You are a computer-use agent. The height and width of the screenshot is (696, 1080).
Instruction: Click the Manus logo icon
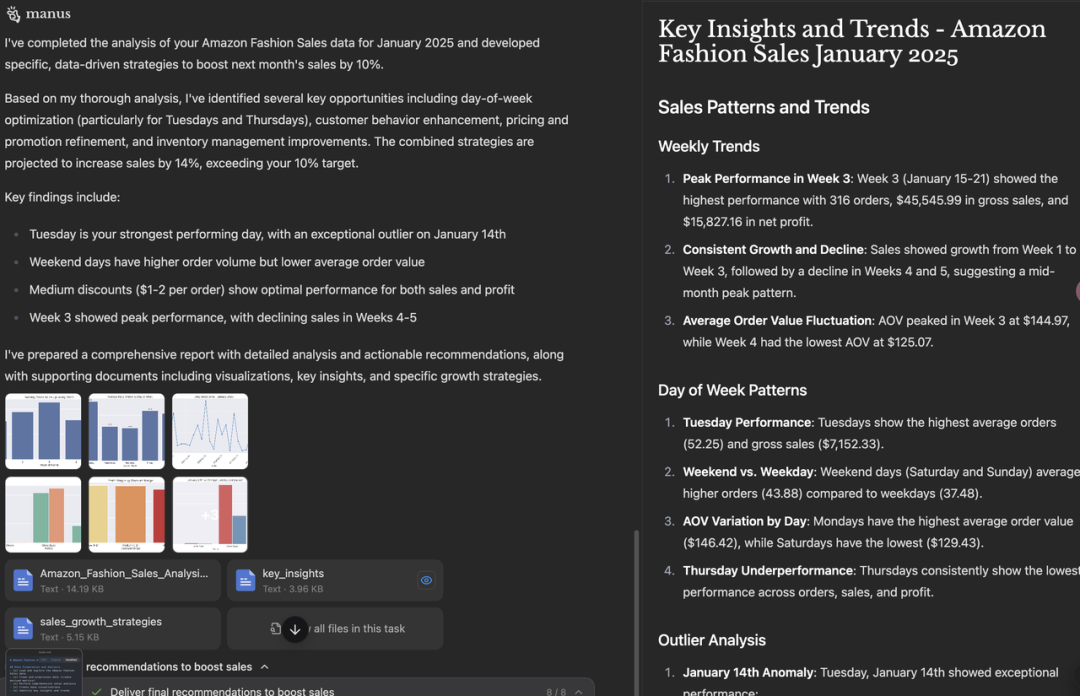[x=13, y=14]
